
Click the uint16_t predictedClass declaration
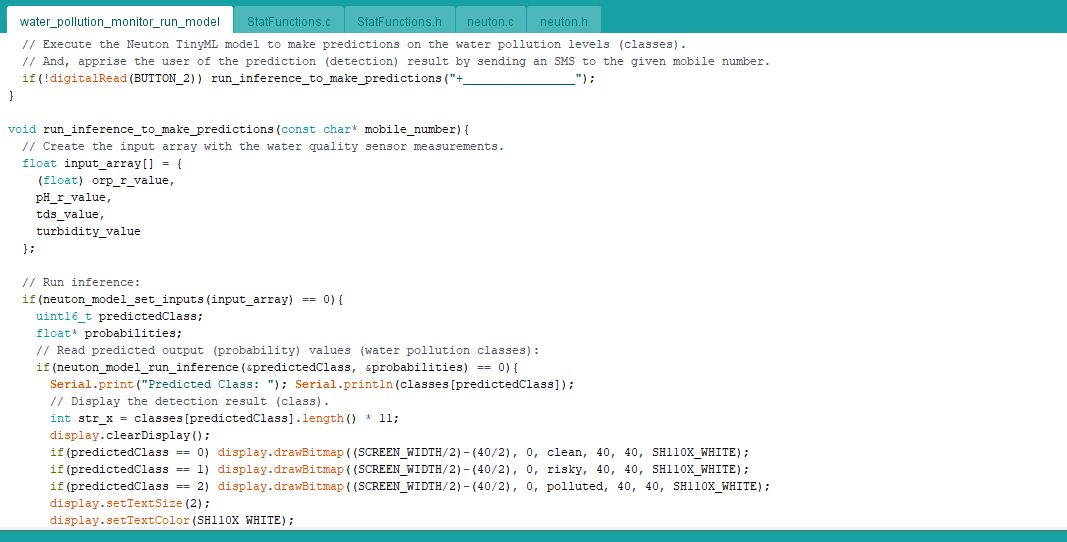coord(119,316)
